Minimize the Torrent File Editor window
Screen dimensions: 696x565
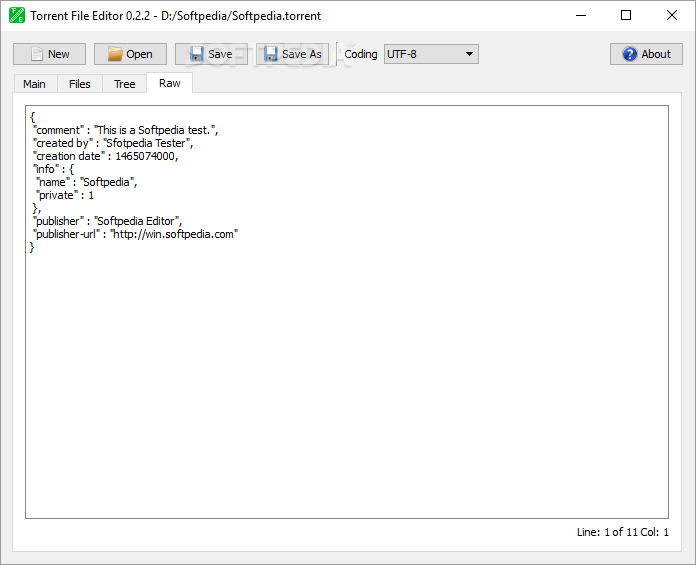click(581, 16)
